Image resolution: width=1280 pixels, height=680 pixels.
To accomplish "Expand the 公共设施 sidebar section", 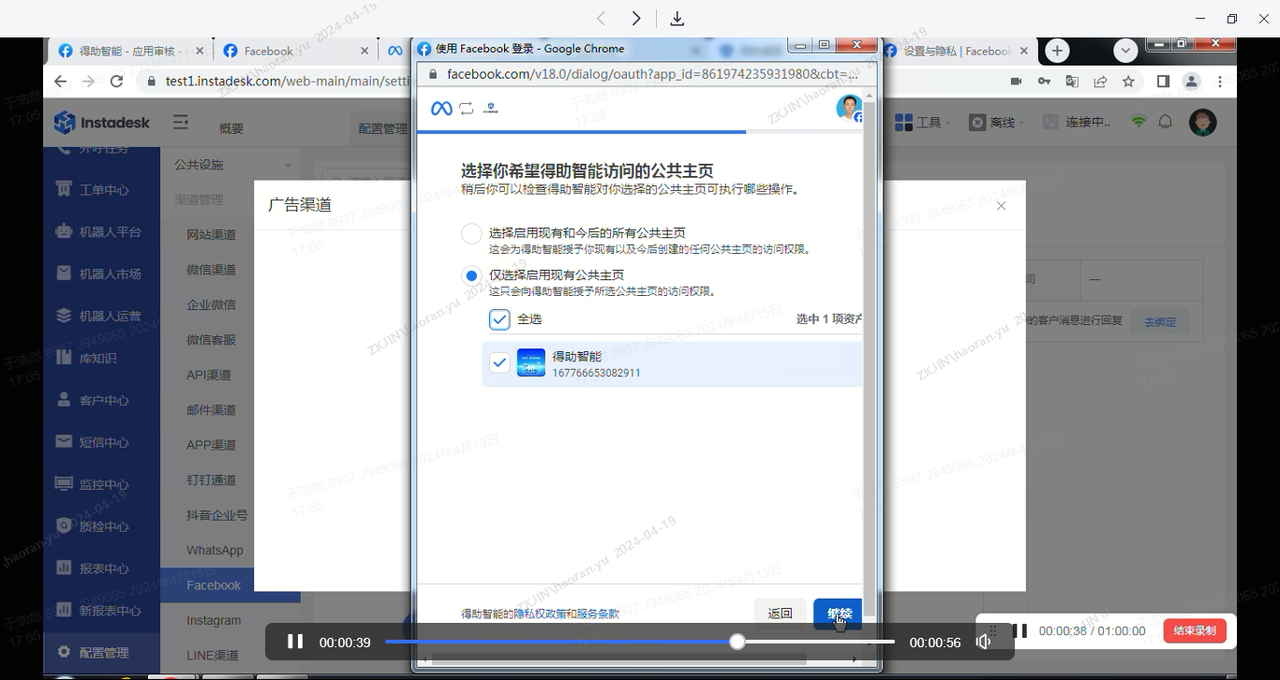I will (232, 164).
